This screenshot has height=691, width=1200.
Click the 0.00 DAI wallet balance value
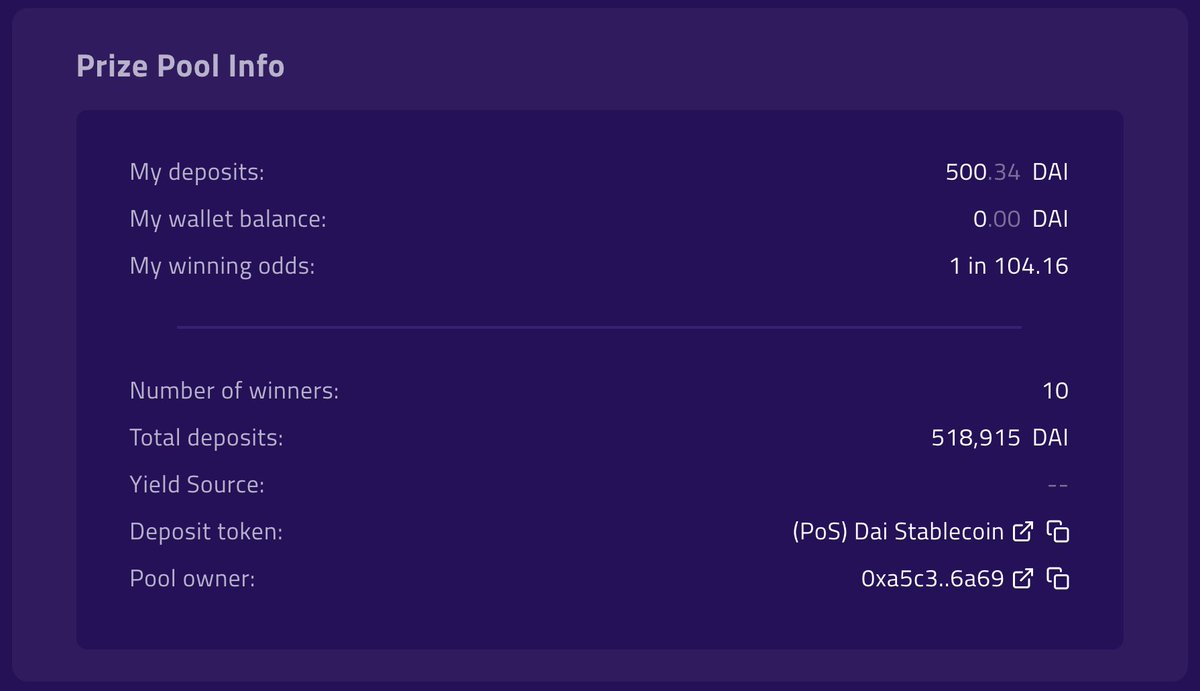click(1021, 218)
